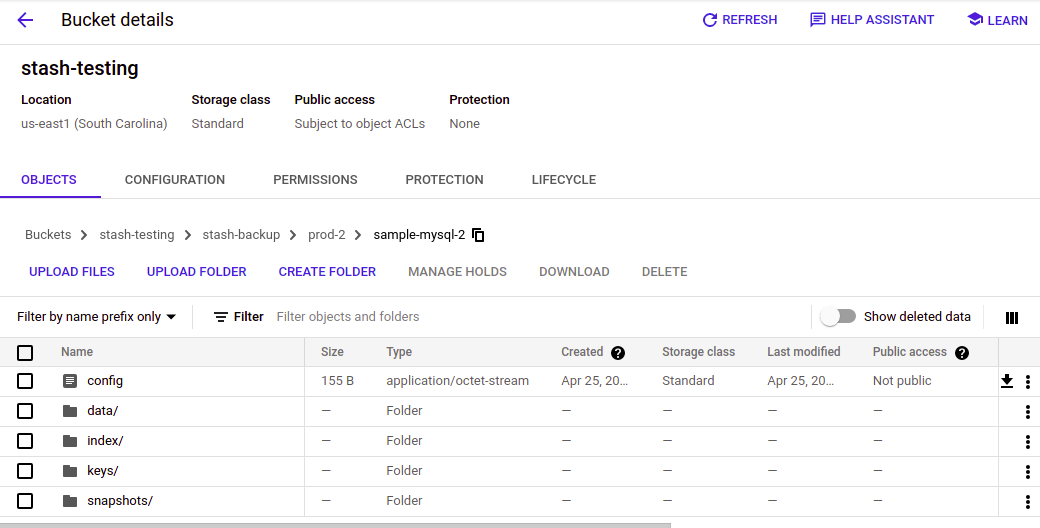Toggle the Show deleted data switch
This screenshot has height=528, width=1040.
pyautogui.click(x=838, y=317)
